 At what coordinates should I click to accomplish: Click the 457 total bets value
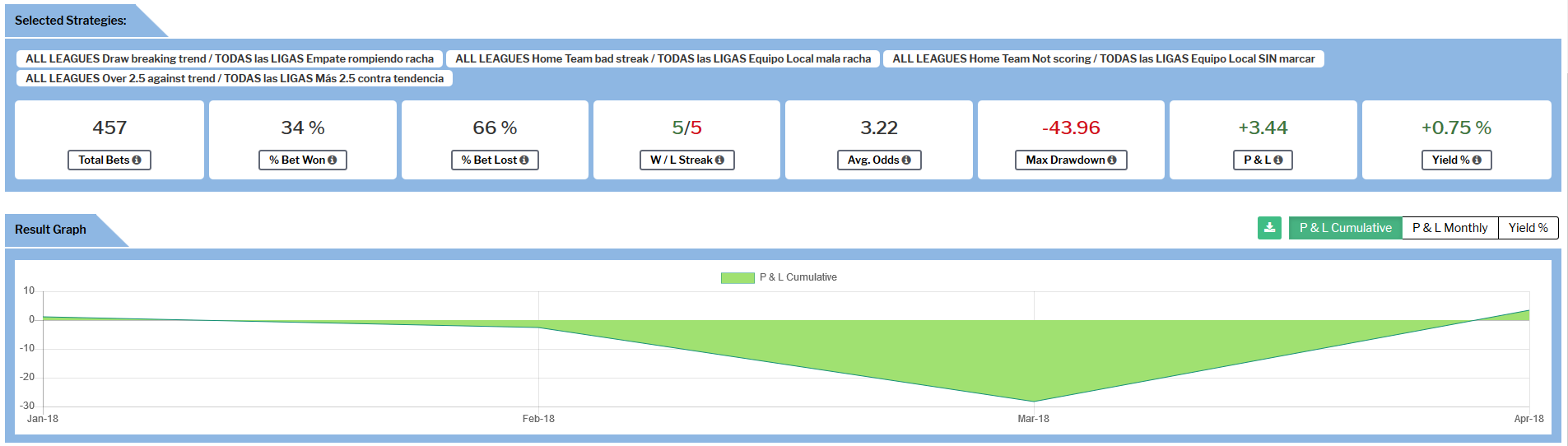pos(109,128)
